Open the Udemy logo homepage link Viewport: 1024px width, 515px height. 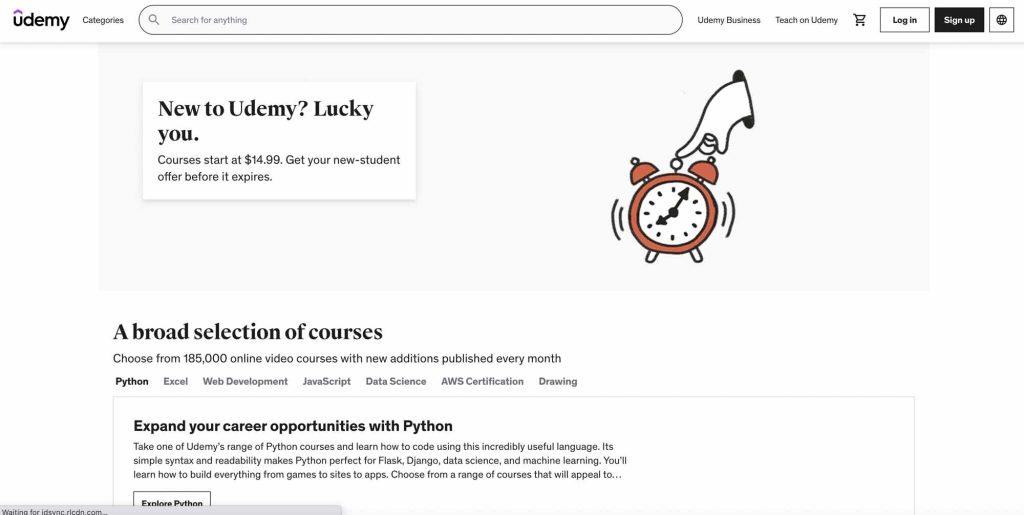[41, 20]
